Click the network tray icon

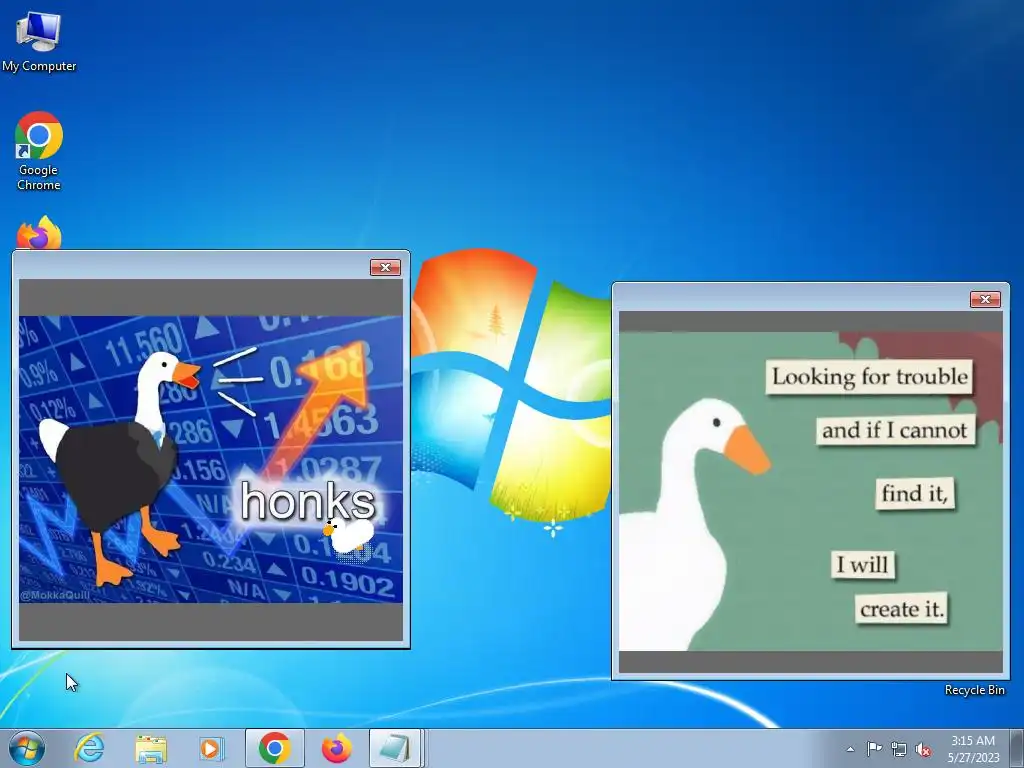(x=899, y=749)
